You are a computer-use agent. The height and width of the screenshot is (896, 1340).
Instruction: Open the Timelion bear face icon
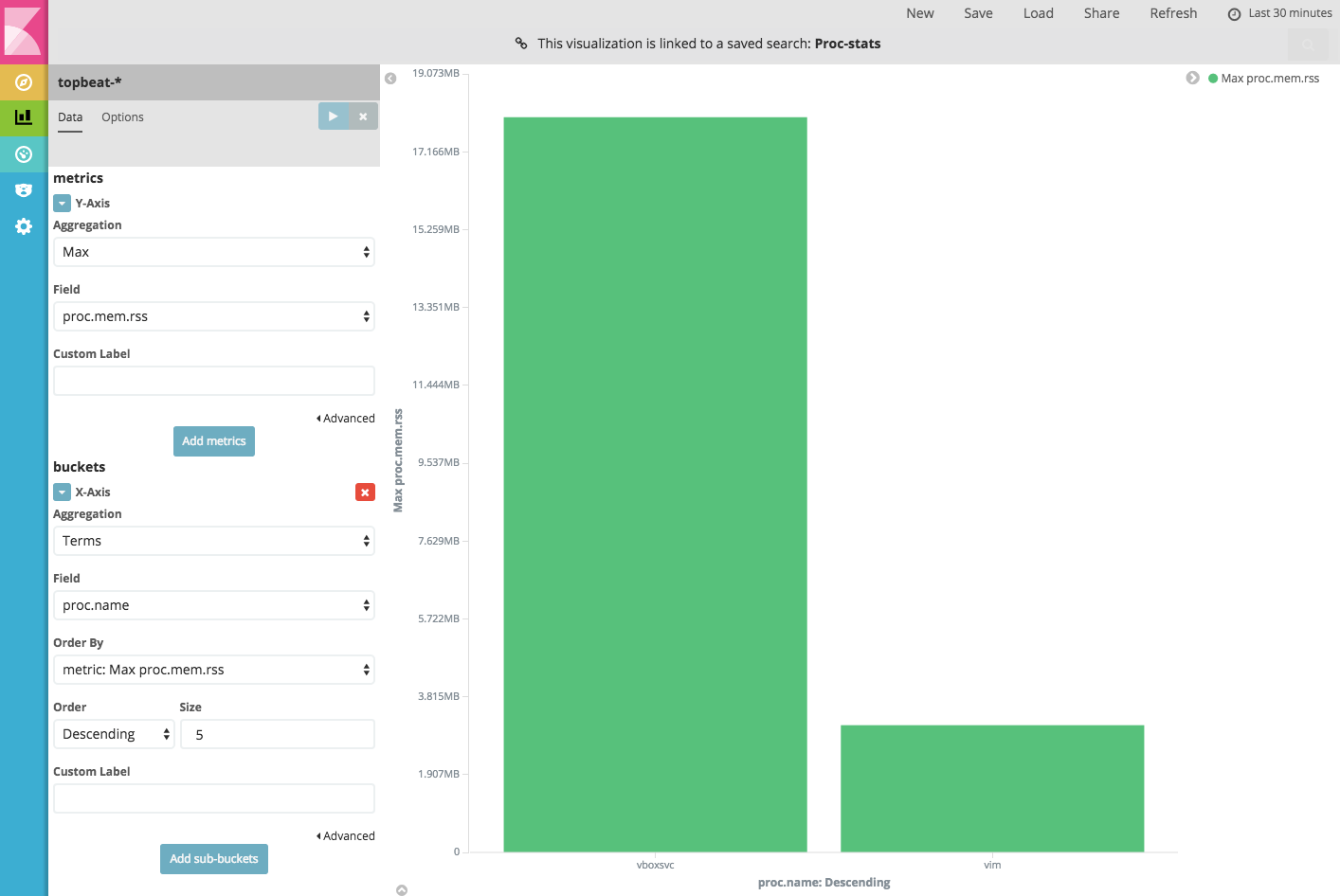(24, 190)
